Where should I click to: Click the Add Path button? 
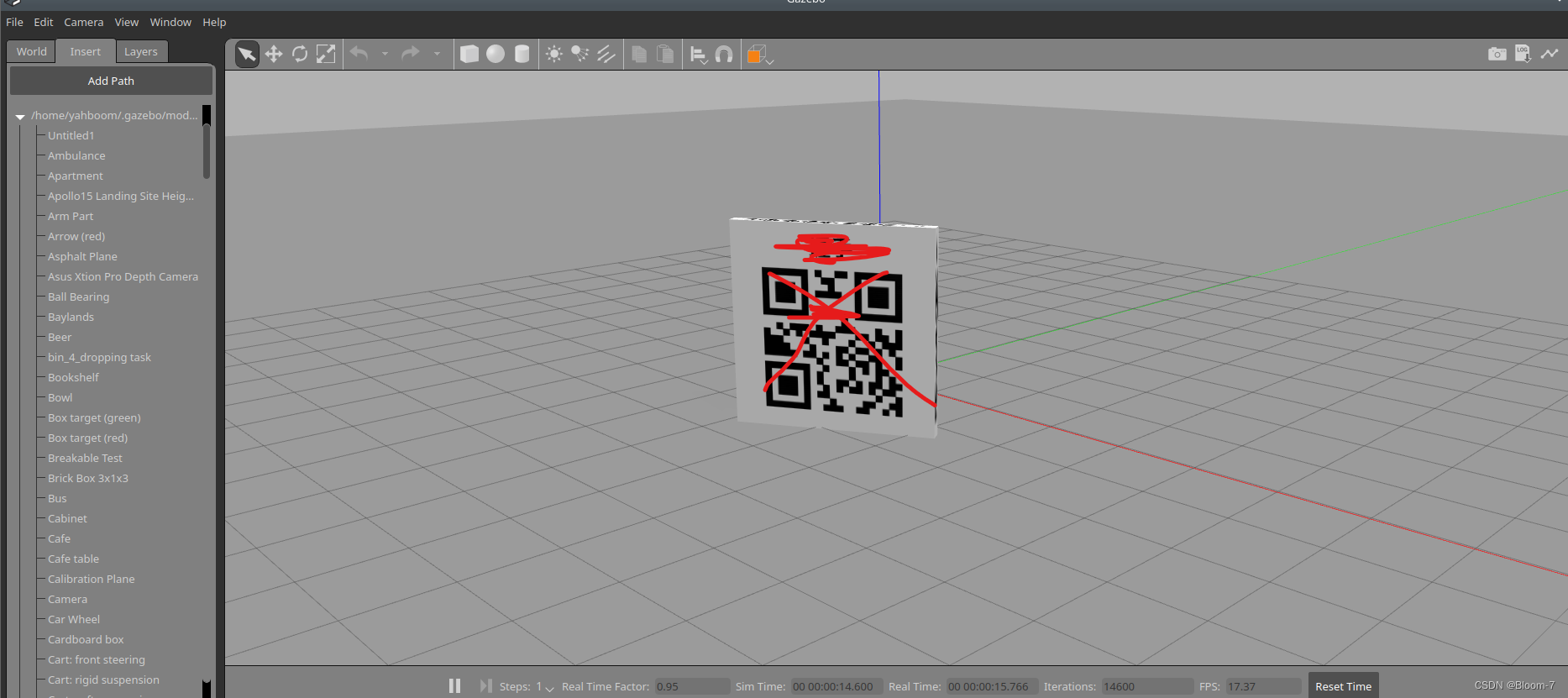pyautogui.click(x=111, y=81)
